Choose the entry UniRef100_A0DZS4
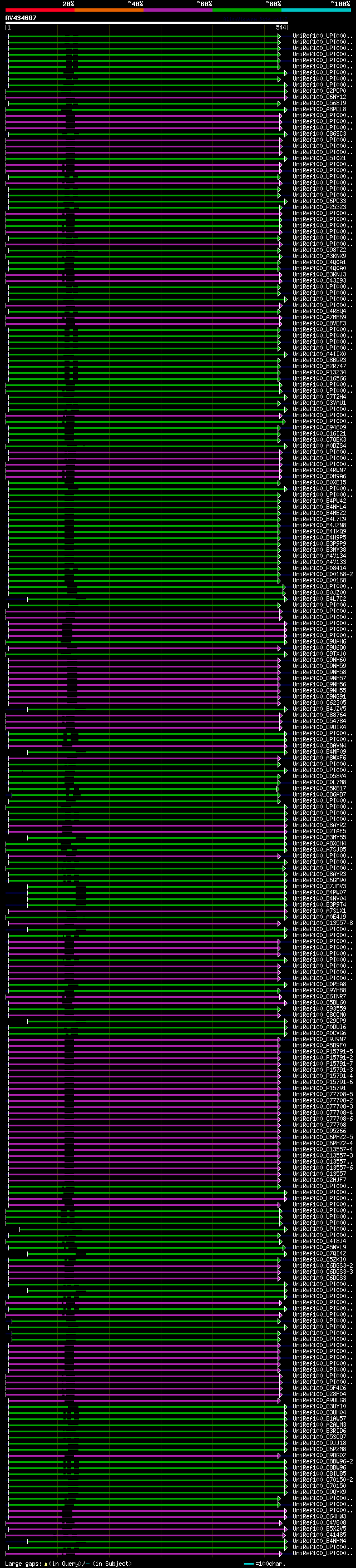 click(x=319, y=446)
